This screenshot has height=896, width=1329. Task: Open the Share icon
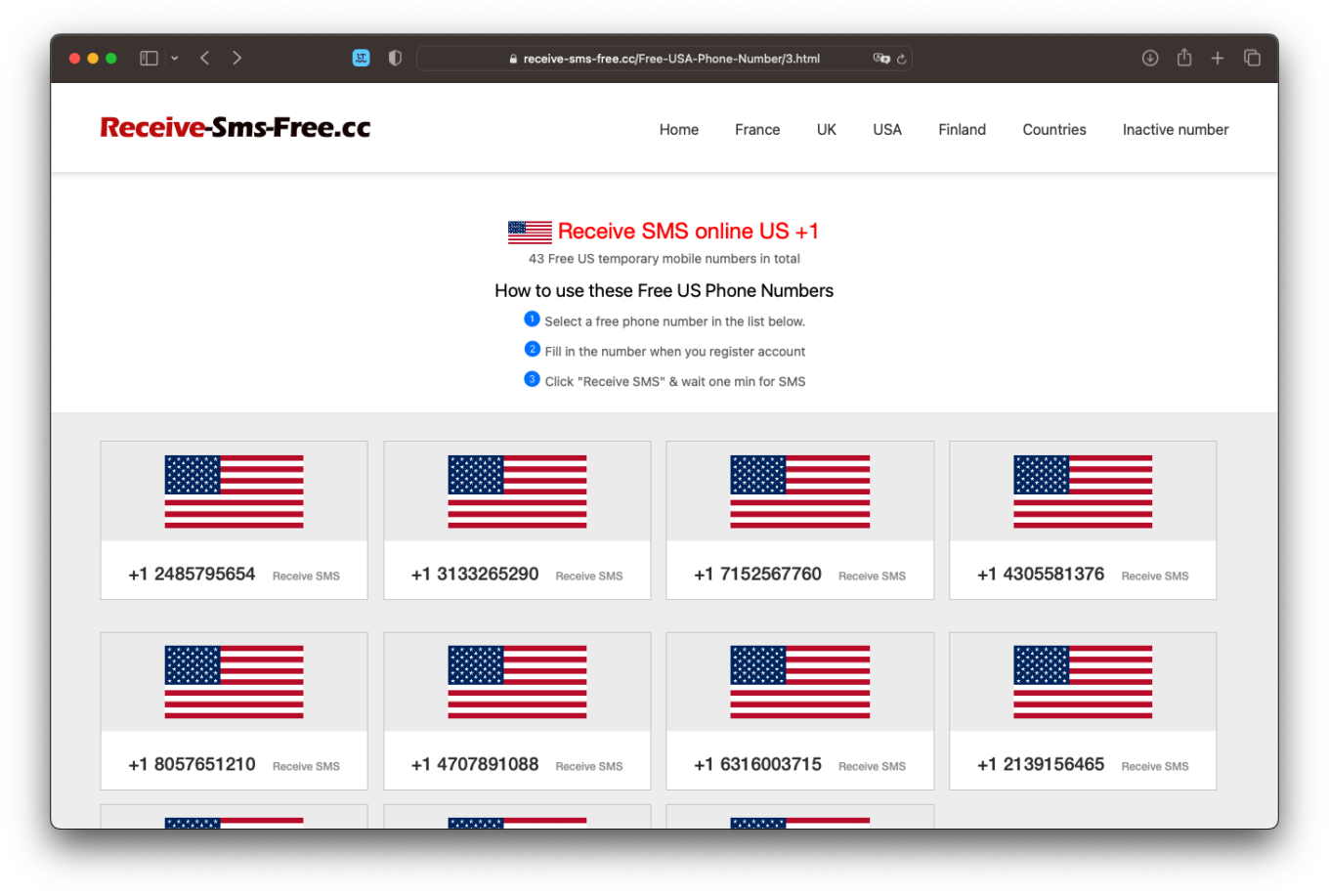coord(1184,58)
